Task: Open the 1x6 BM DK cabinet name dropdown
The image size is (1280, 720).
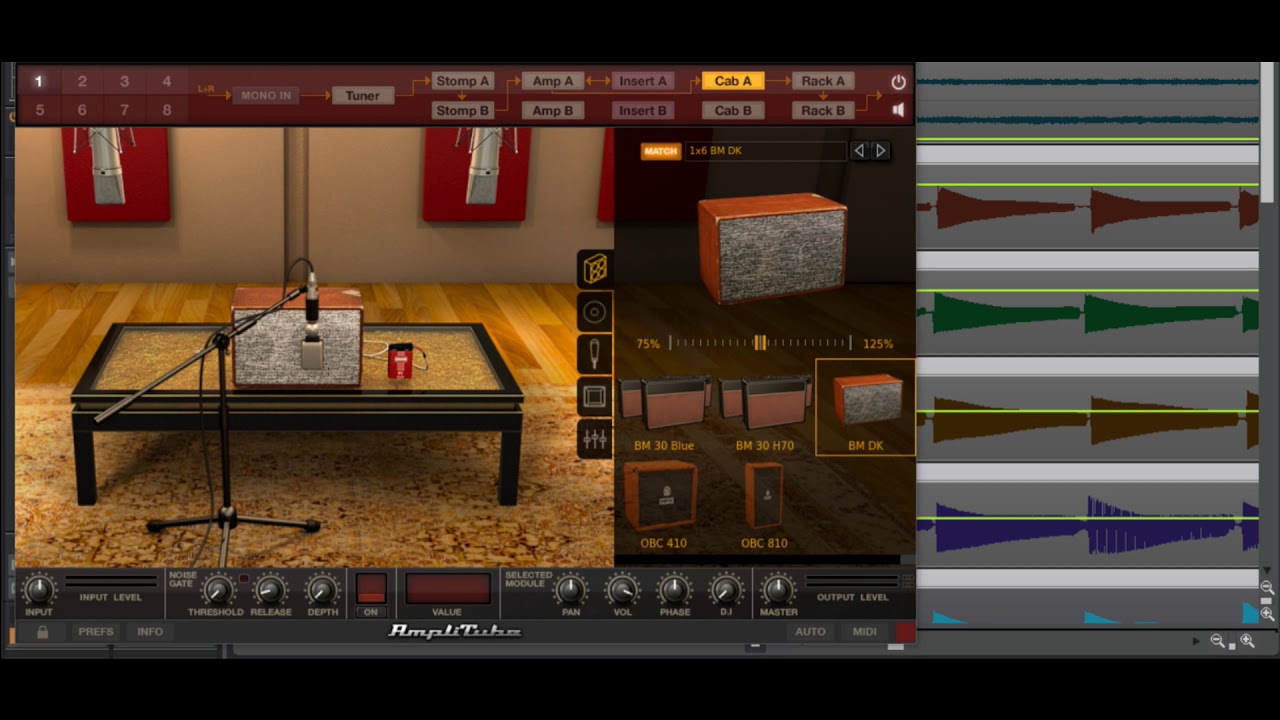Action: tap(766, 151)
